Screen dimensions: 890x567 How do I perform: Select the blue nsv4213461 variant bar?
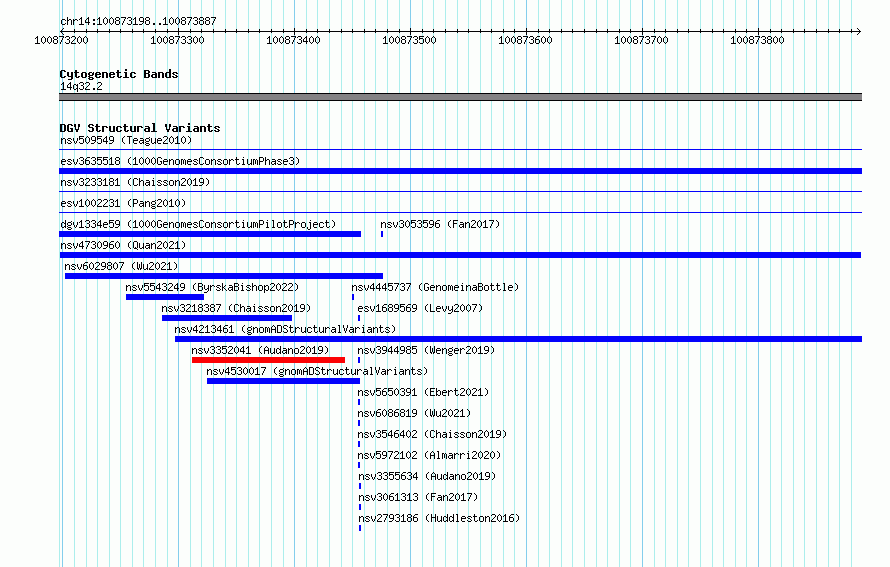pos(518,339)
